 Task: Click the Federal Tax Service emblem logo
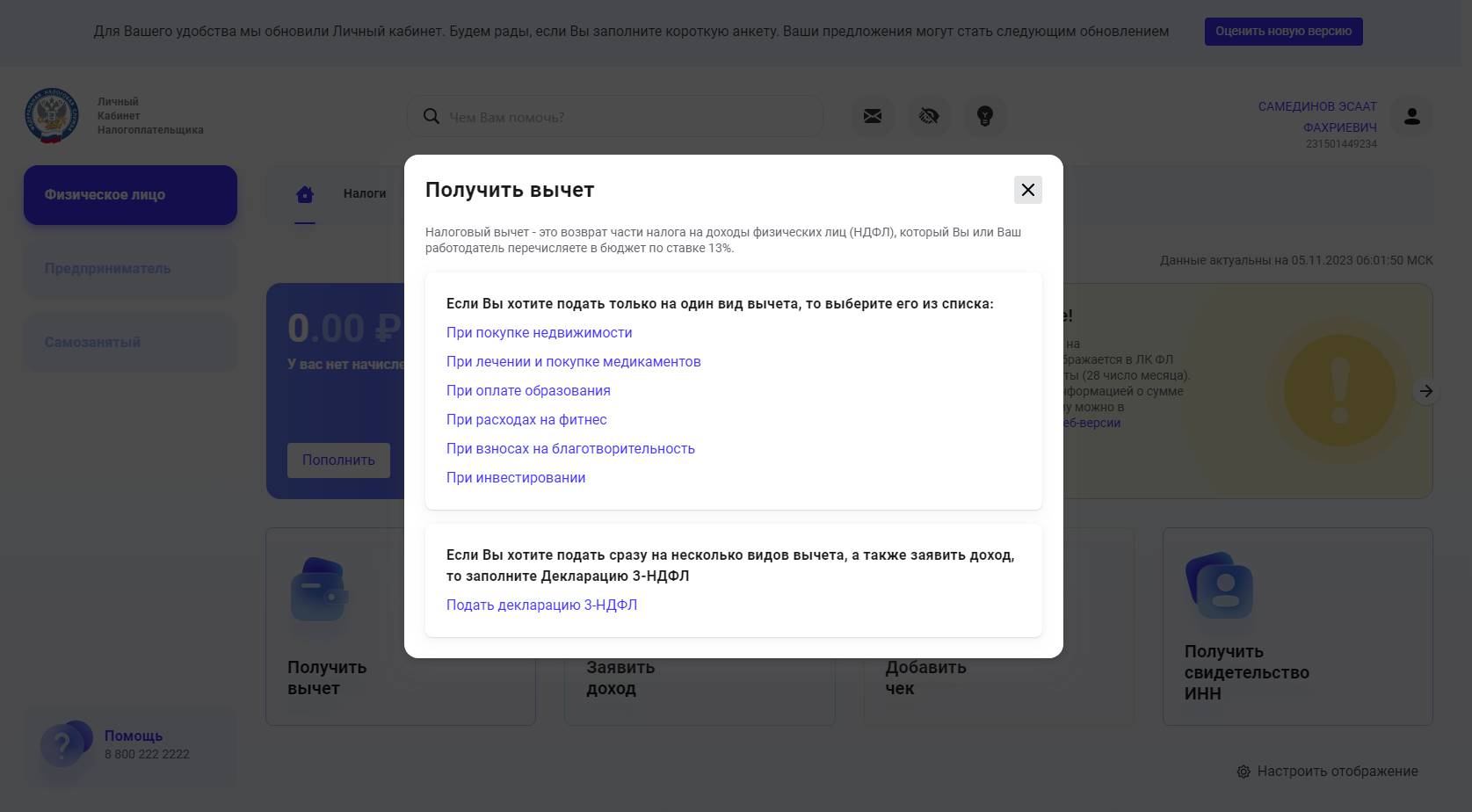coord(52,115)
